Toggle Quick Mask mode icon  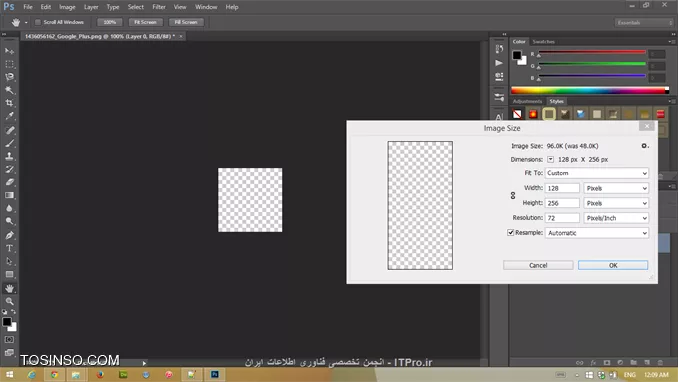[9, 340]
